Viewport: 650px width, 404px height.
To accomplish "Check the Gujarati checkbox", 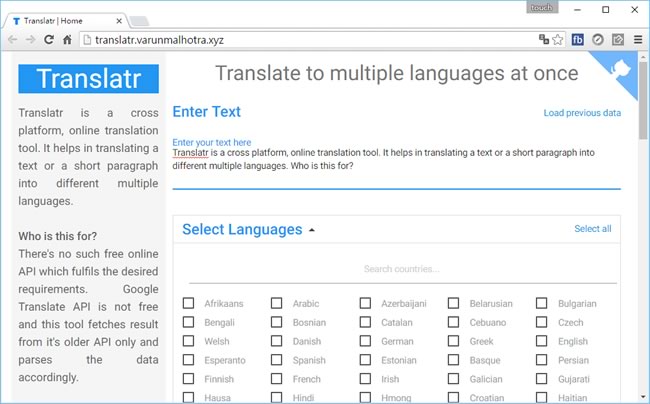I will (541, 379).
